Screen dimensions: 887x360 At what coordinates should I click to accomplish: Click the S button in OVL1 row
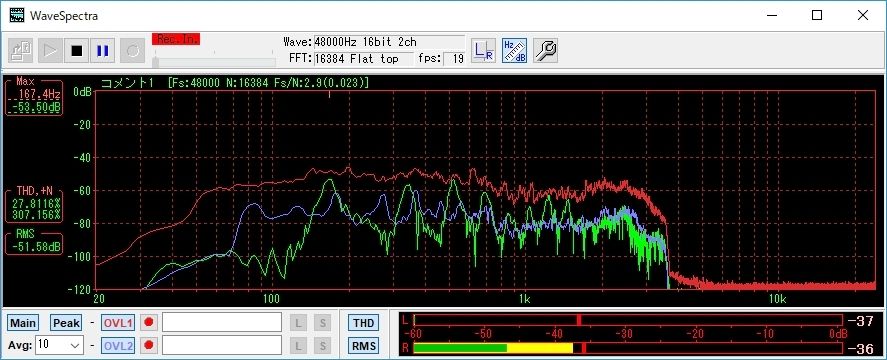(x=322, y=323)
